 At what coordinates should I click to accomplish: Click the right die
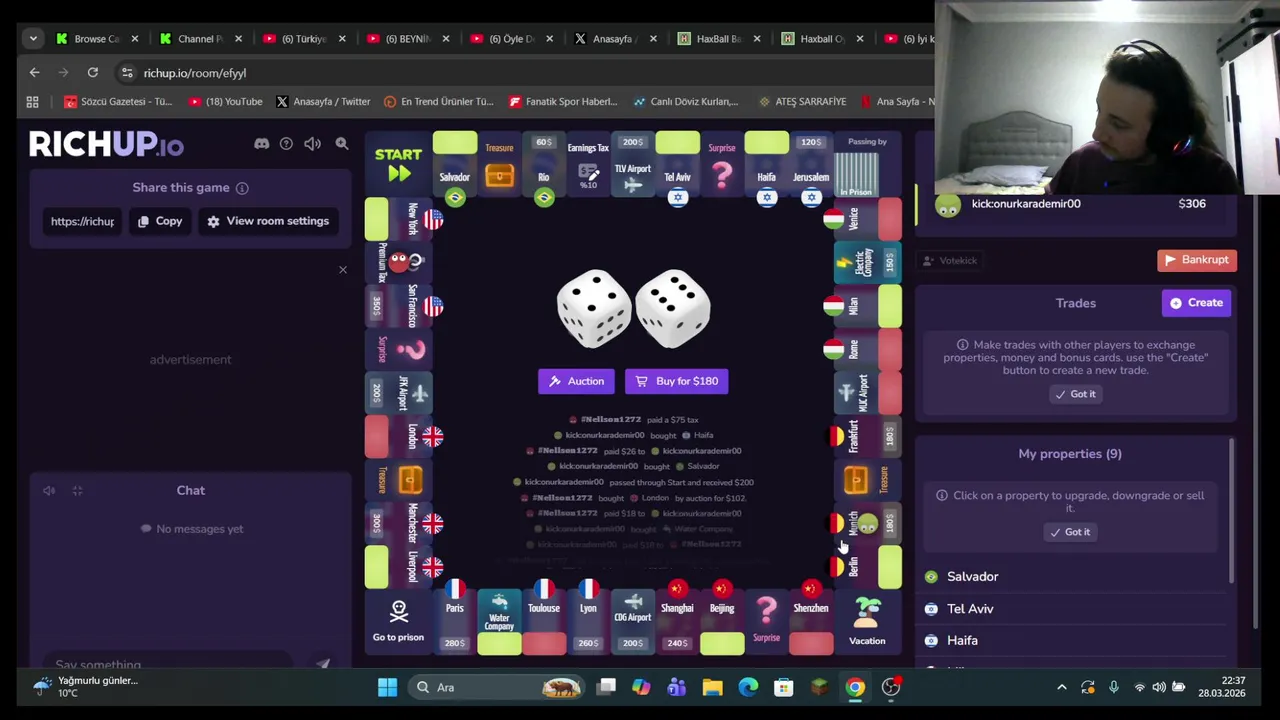673,309
